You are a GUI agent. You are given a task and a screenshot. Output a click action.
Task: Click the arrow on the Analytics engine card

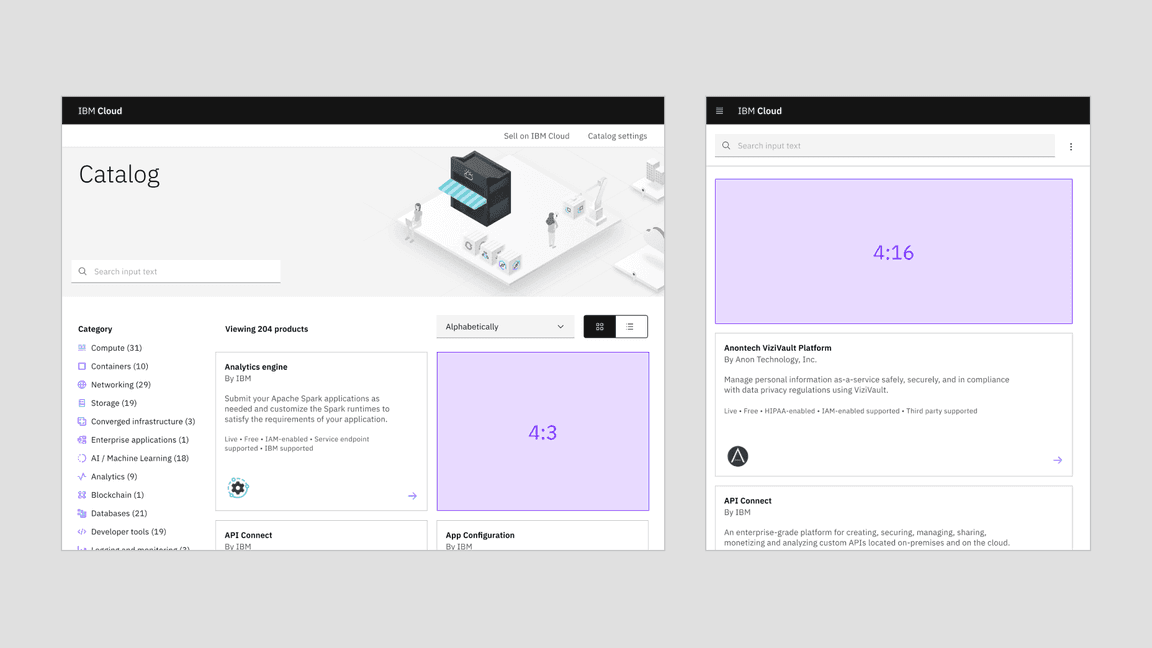pos(411,495)
